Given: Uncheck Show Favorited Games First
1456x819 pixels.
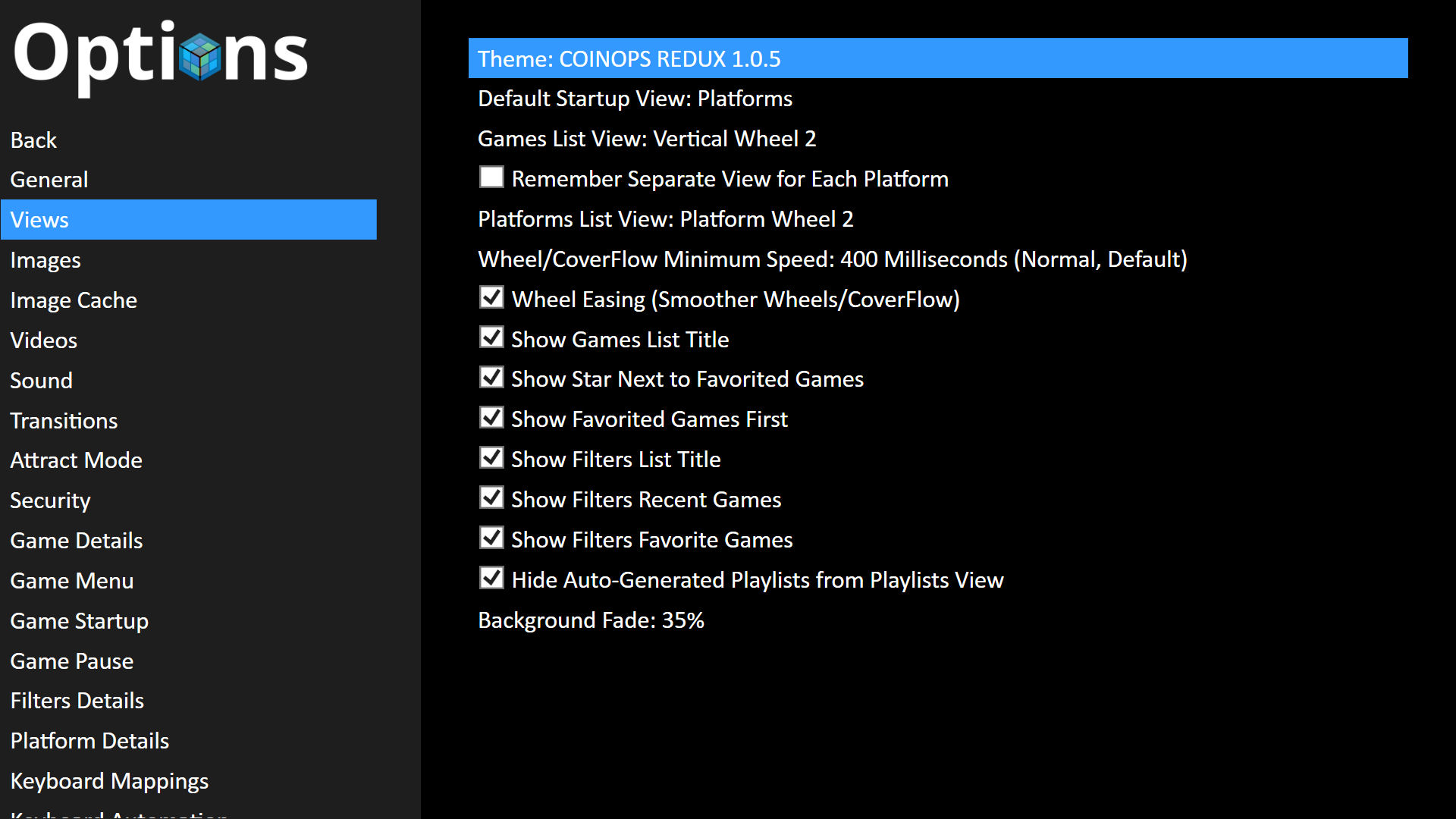Looking at the screenshot, I should [x=491, y=418].
